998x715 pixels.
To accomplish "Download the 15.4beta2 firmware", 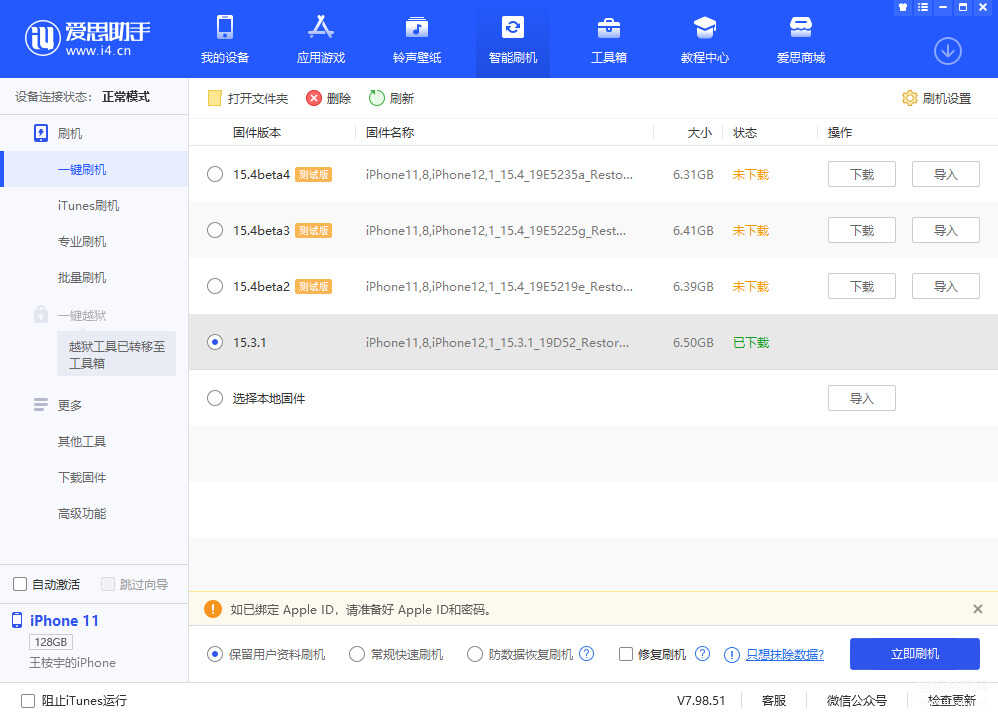I will (x=862, y=286).
